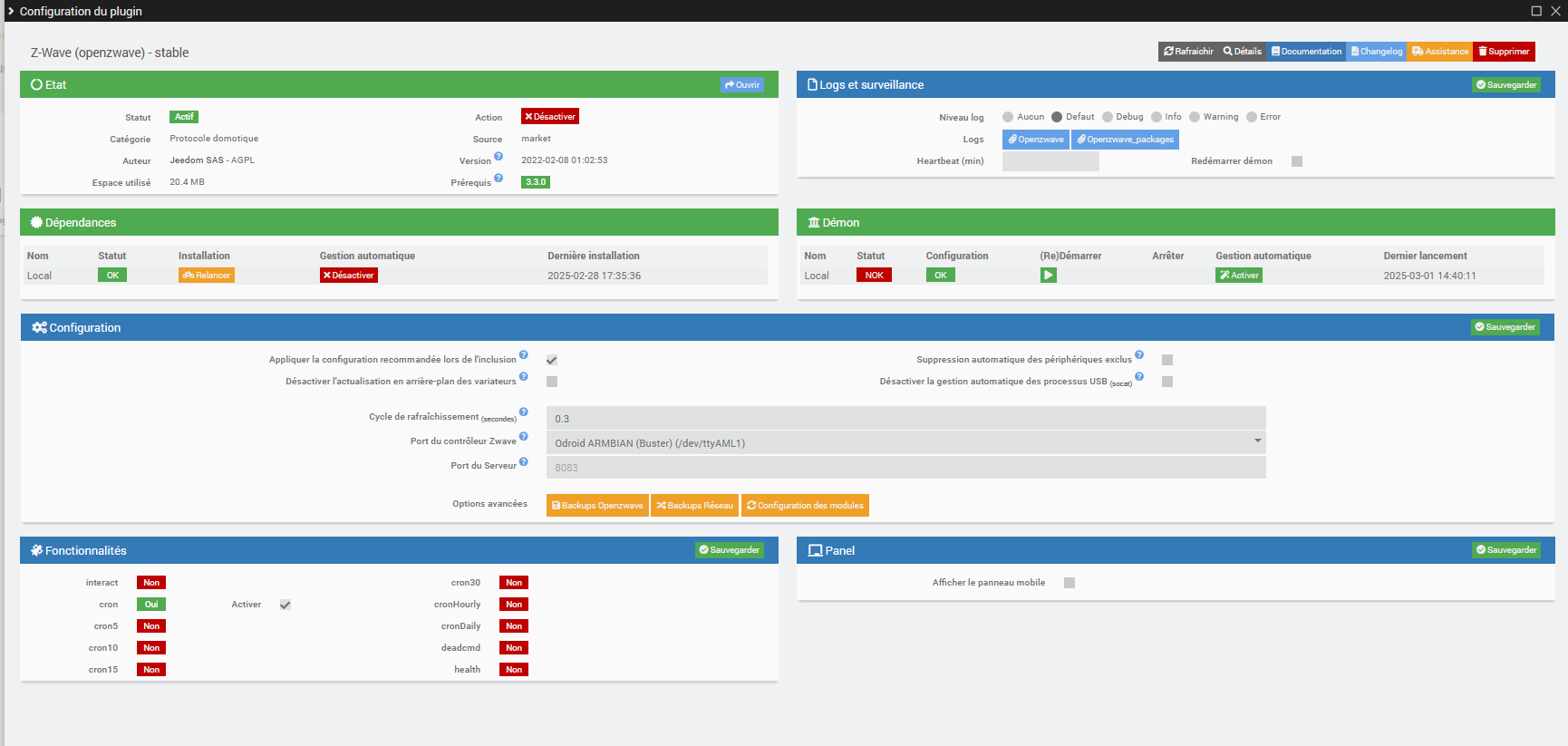Click the red Supprimer button
The image size is (1568, 746).
[1504, 52]
